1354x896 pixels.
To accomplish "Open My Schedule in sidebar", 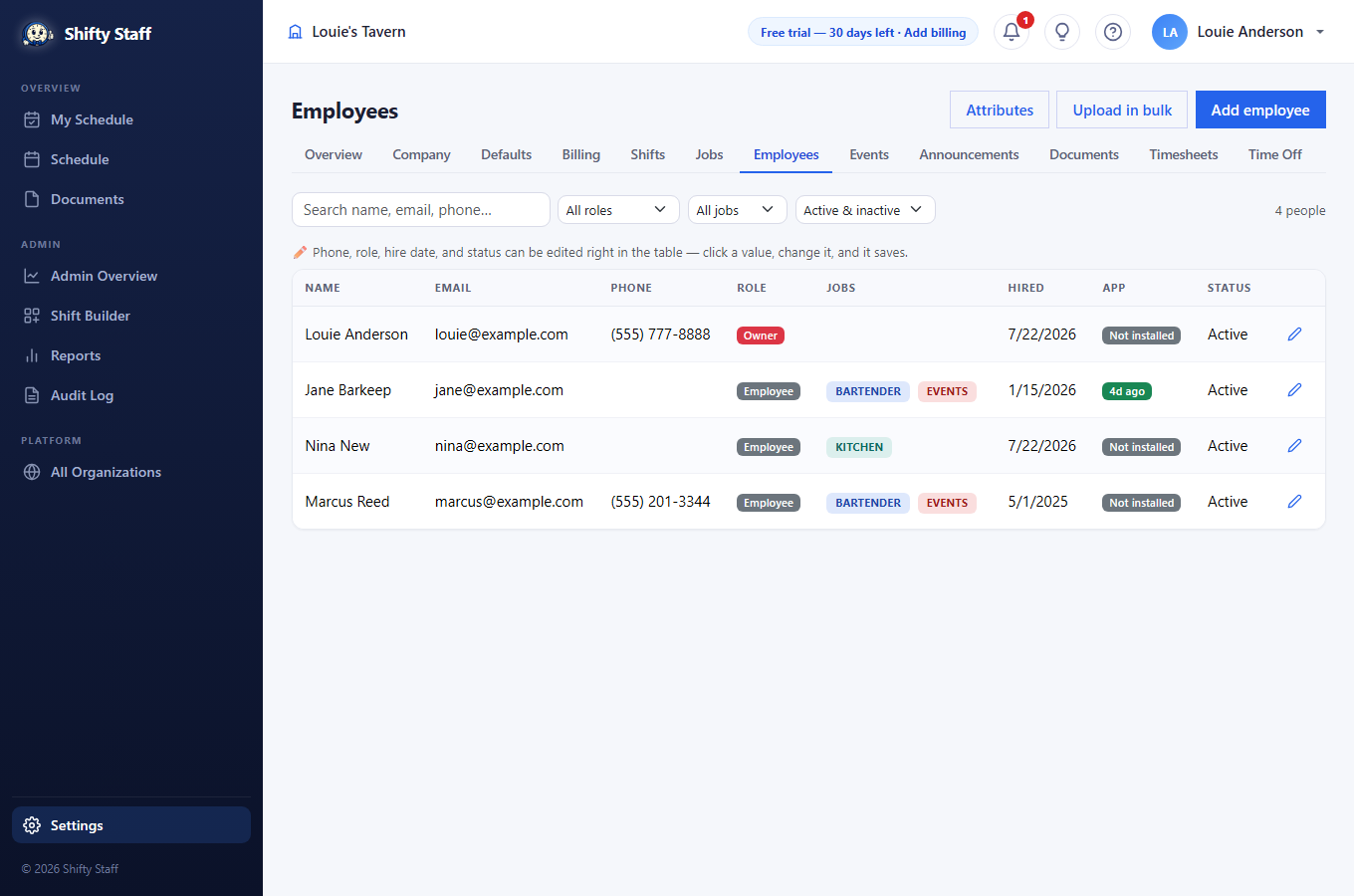I will tap(131, 119).
